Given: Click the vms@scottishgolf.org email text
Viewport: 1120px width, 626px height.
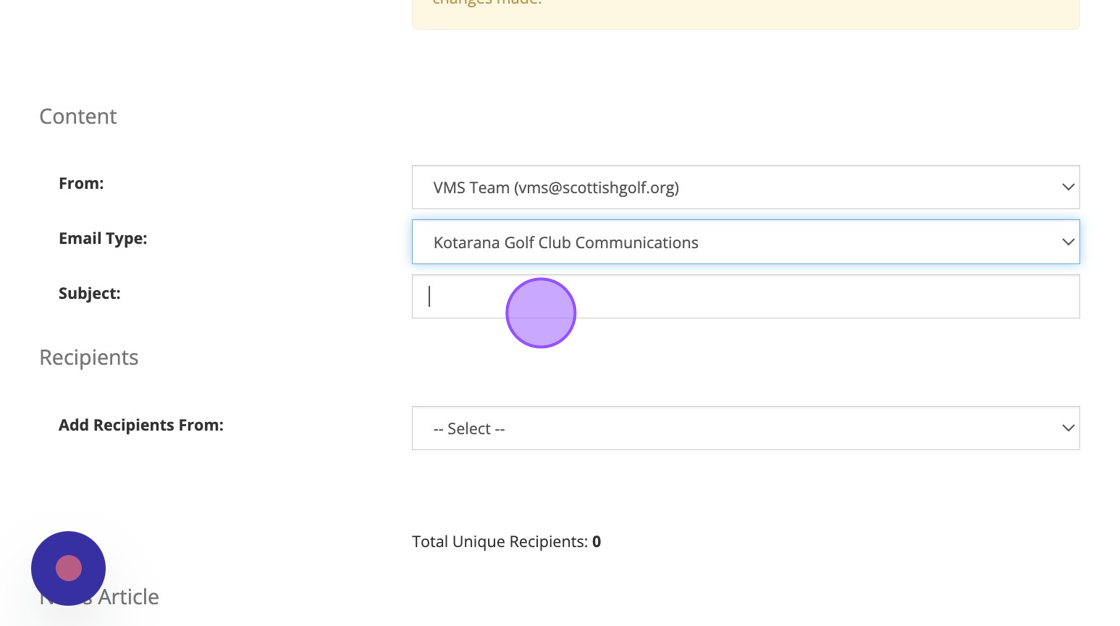Looking at the screenshot, I should point(596,187).
